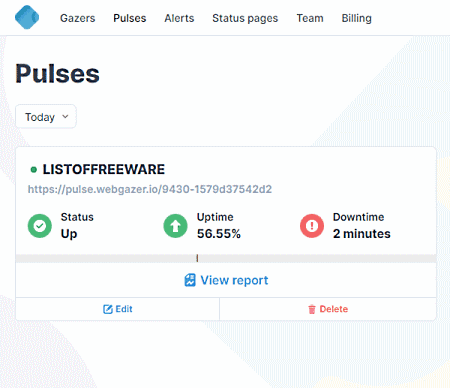Click the 56.55% uptime value
Image resolution: width=450 pixels, height=388 pixels.
point(219,234)
